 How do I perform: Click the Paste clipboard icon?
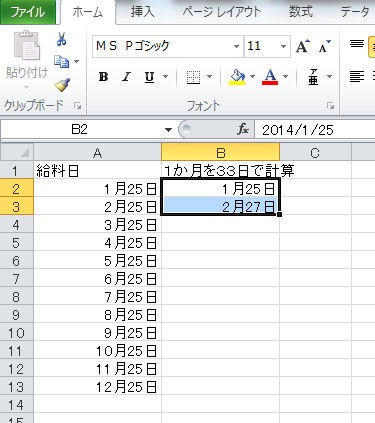(x=27, y=46)
